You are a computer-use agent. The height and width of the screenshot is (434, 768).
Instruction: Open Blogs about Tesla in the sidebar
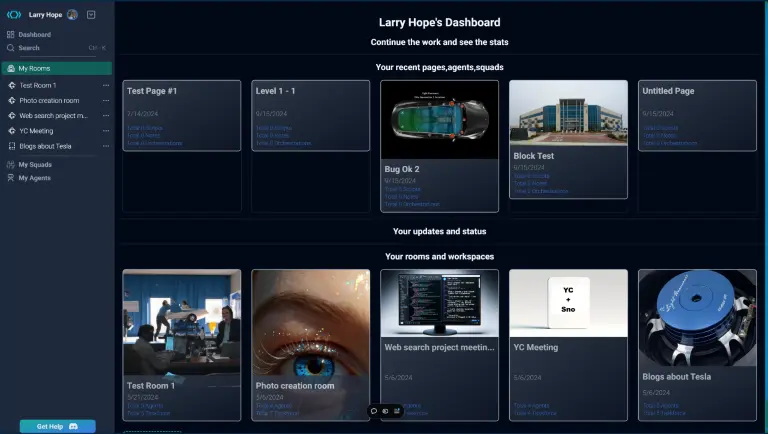click(x=45, y=146)
